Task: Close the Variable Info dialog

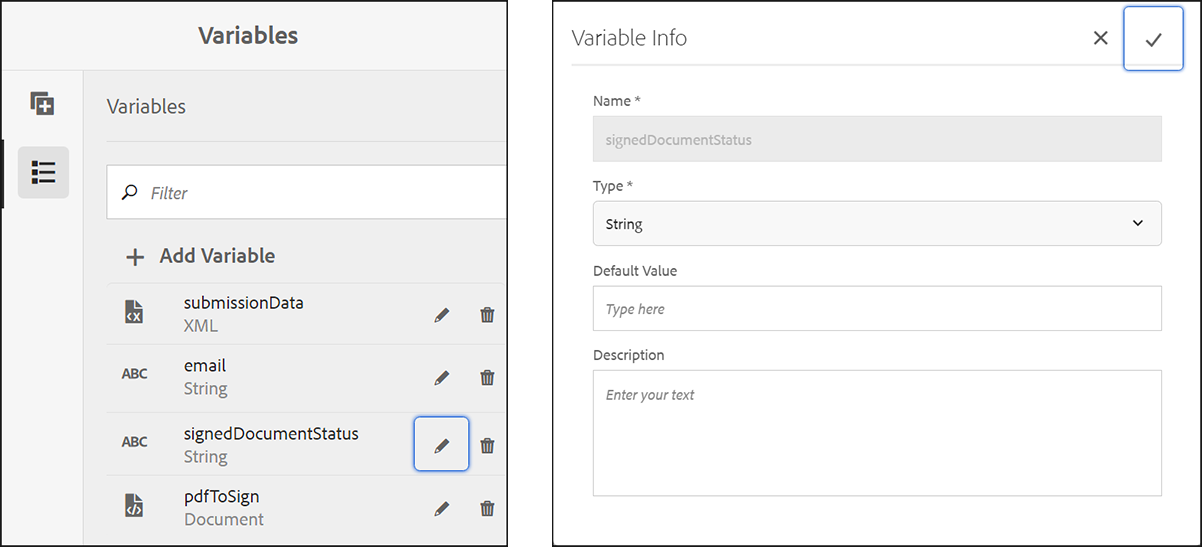Action: point(1100,38)
